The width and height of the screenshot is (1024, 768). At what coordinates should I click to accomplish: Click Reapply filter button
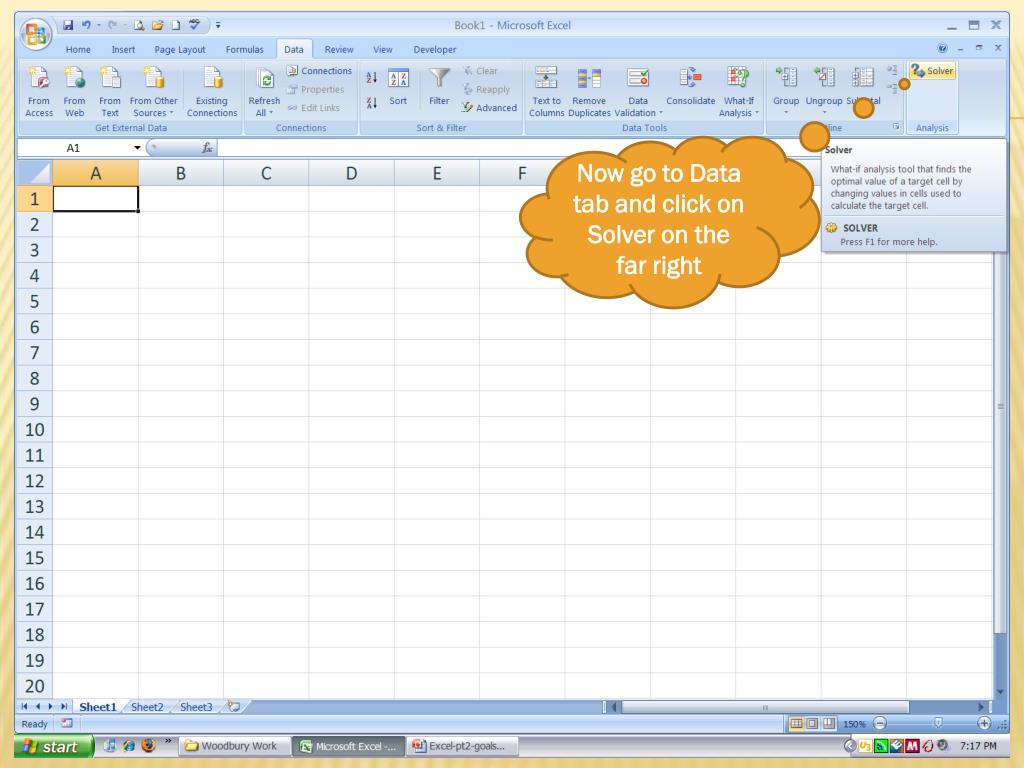487,89
